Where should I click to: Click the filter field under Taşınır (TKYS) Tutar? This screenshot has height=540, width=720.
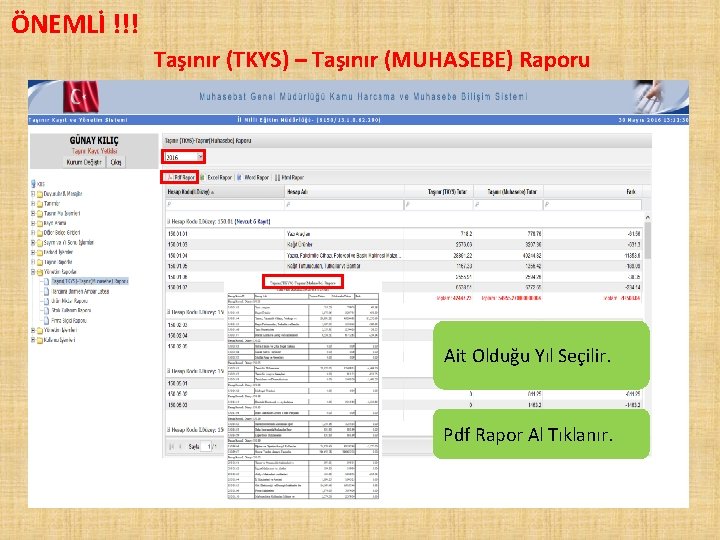439,204
